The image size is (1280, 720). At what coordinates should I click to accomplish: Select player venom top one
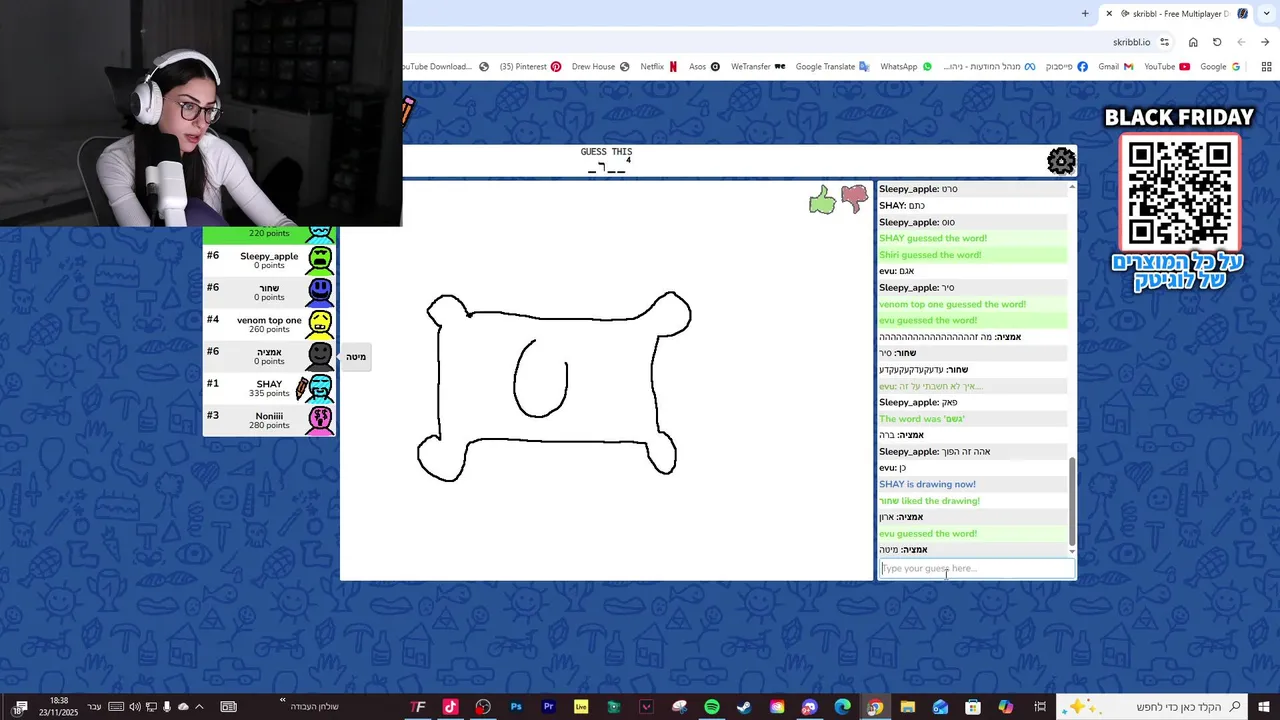(x=269, y=324)
